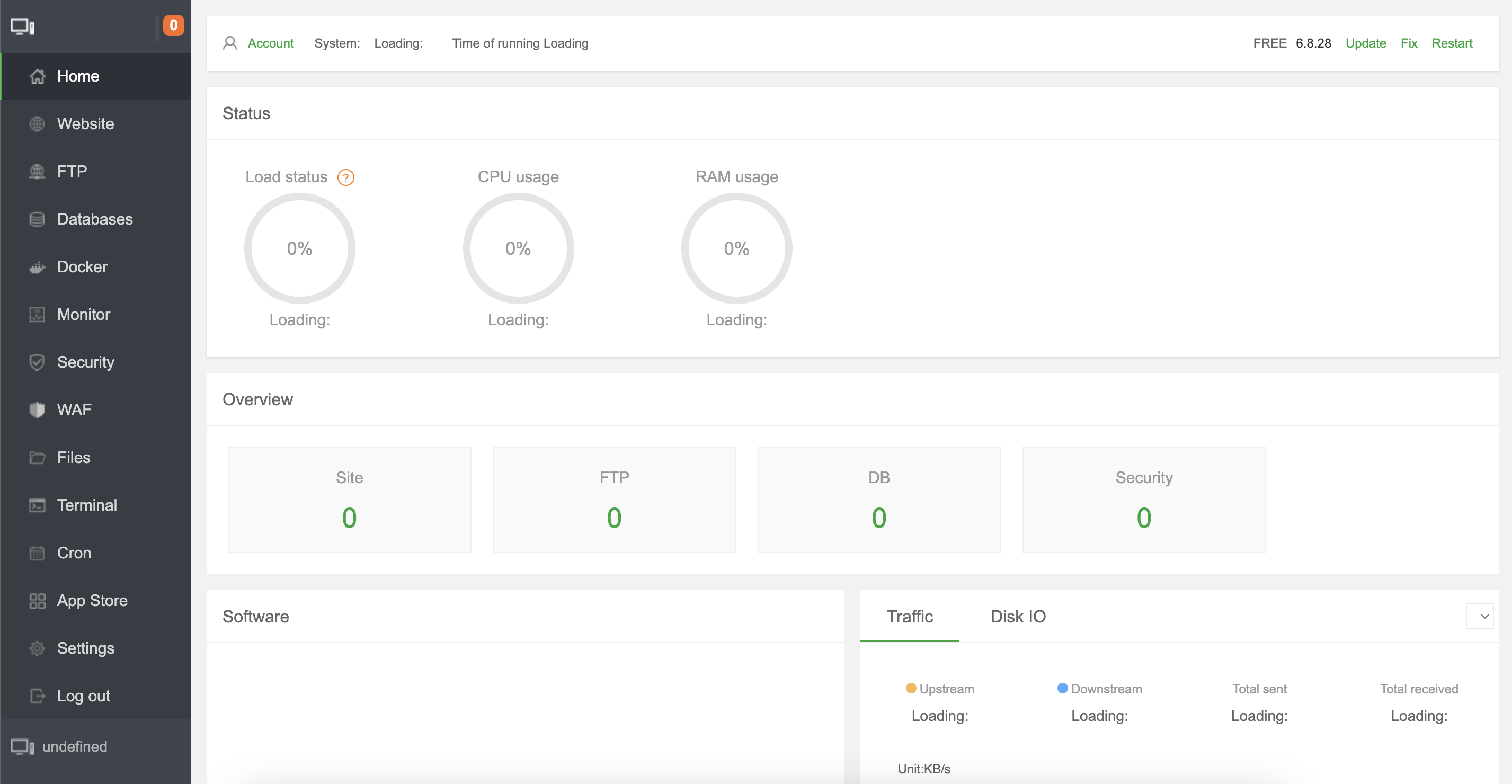Click the Docker whale icon

[37, 267]
